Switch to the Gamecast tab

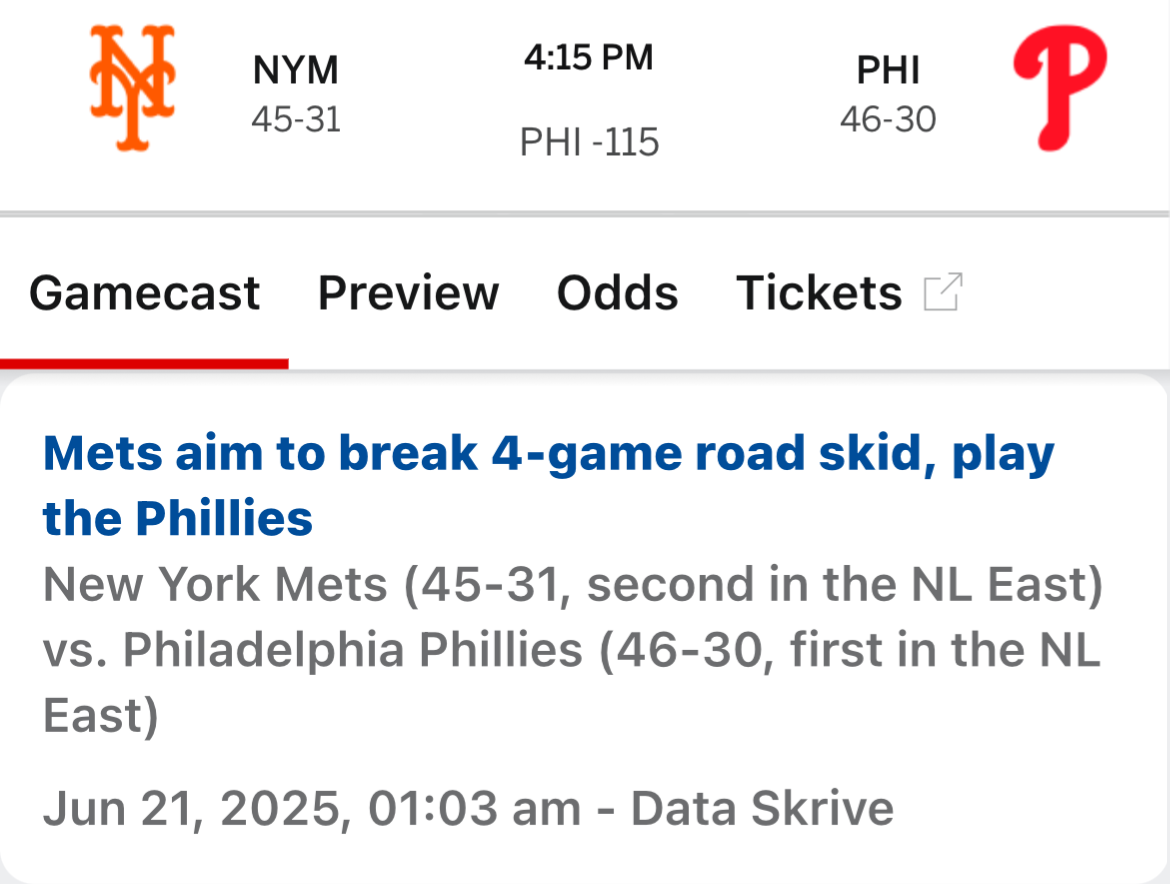(144, 293)
